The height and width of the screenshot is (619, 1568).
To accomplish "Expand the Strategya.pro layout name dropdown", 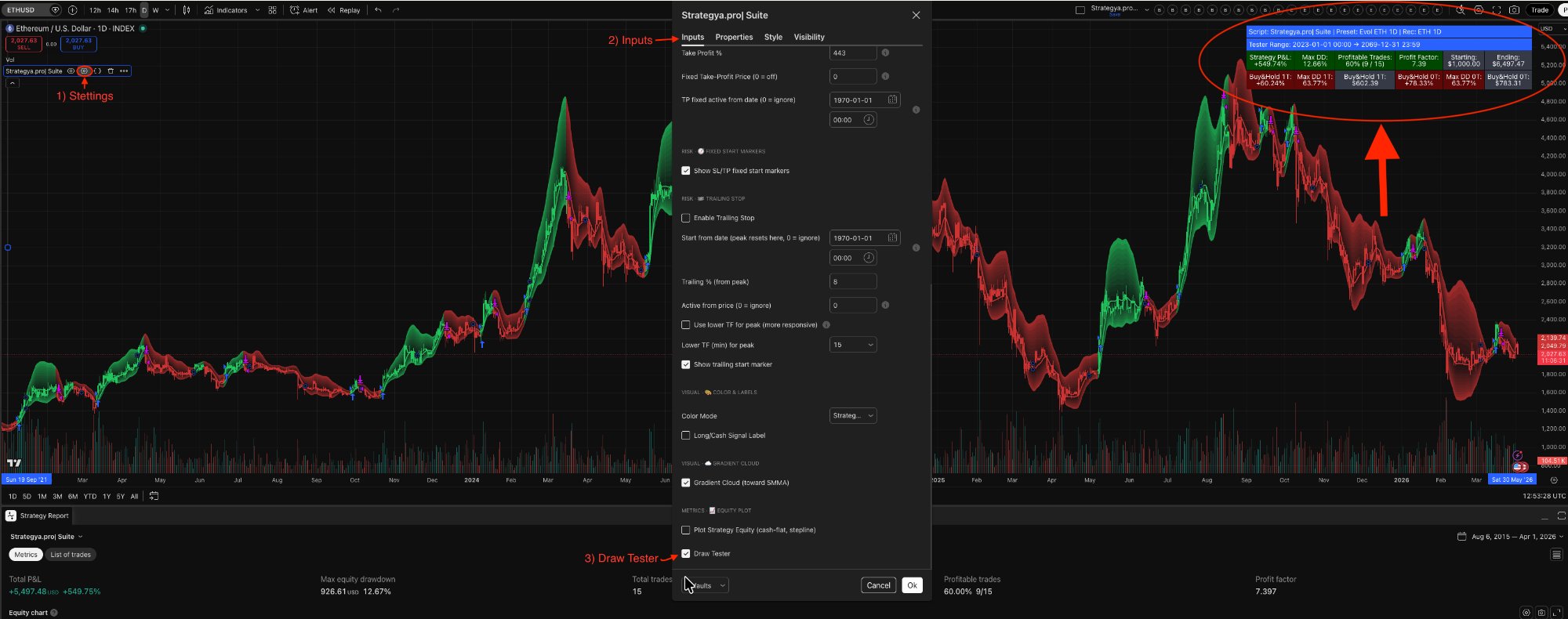I will pyautogui.click(x=1147, y=10).
